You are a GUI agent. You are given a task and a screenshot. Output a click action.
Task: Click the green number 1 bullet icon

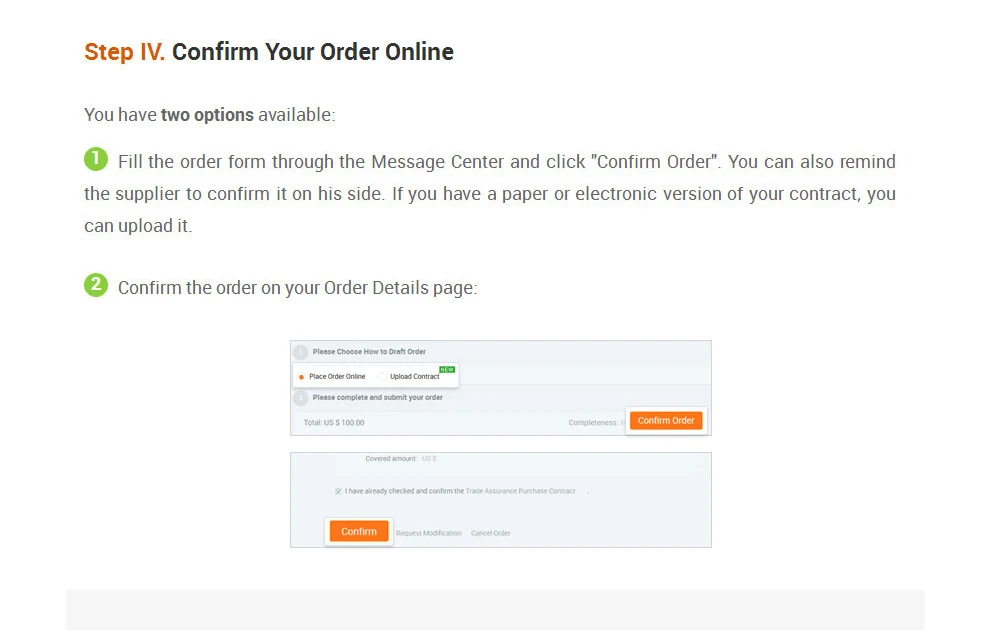(96, 159)
